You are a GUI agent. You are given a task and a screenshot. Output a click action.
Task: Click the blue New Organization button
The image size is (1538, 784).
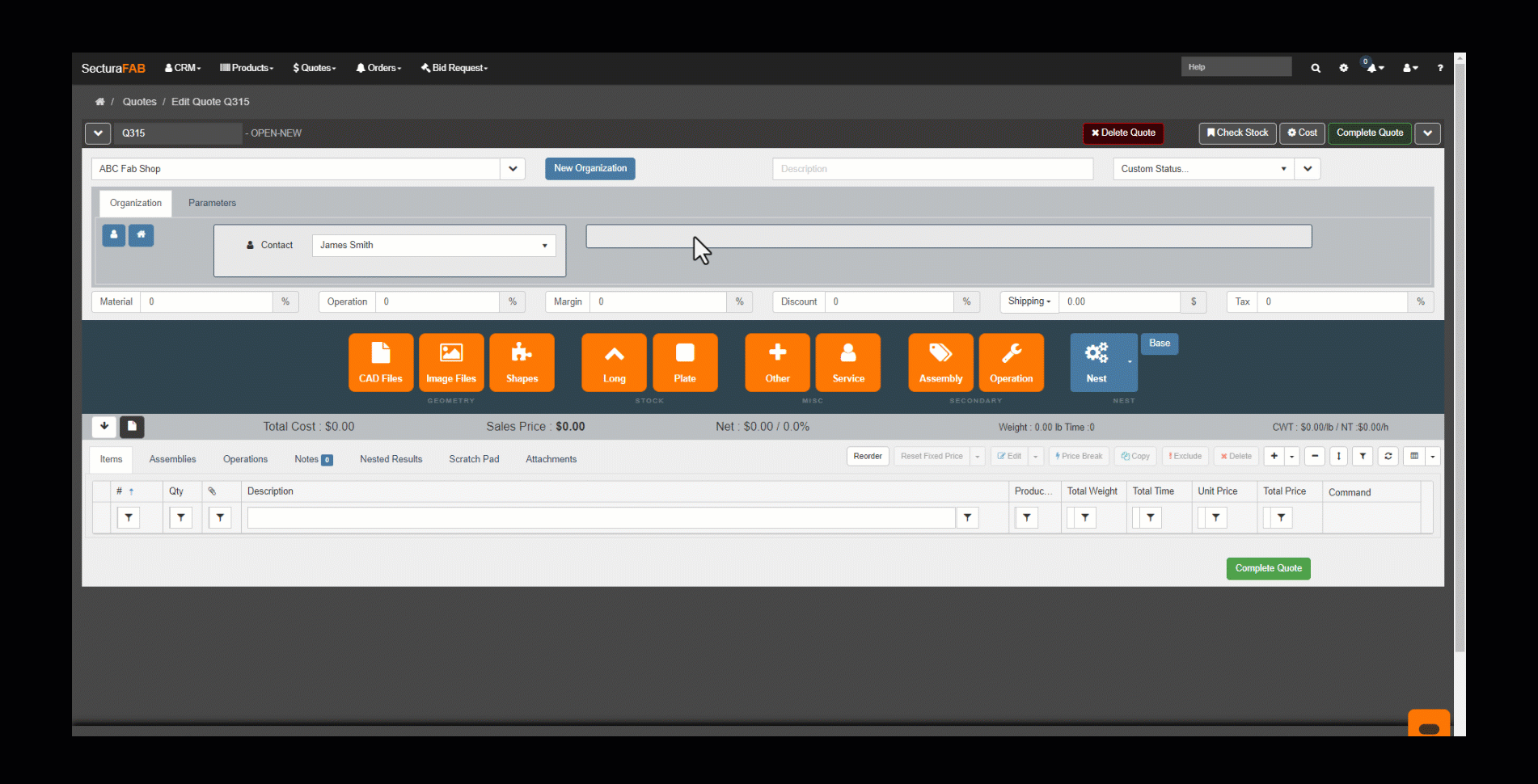pyautogui.click(x=589, y=168)
